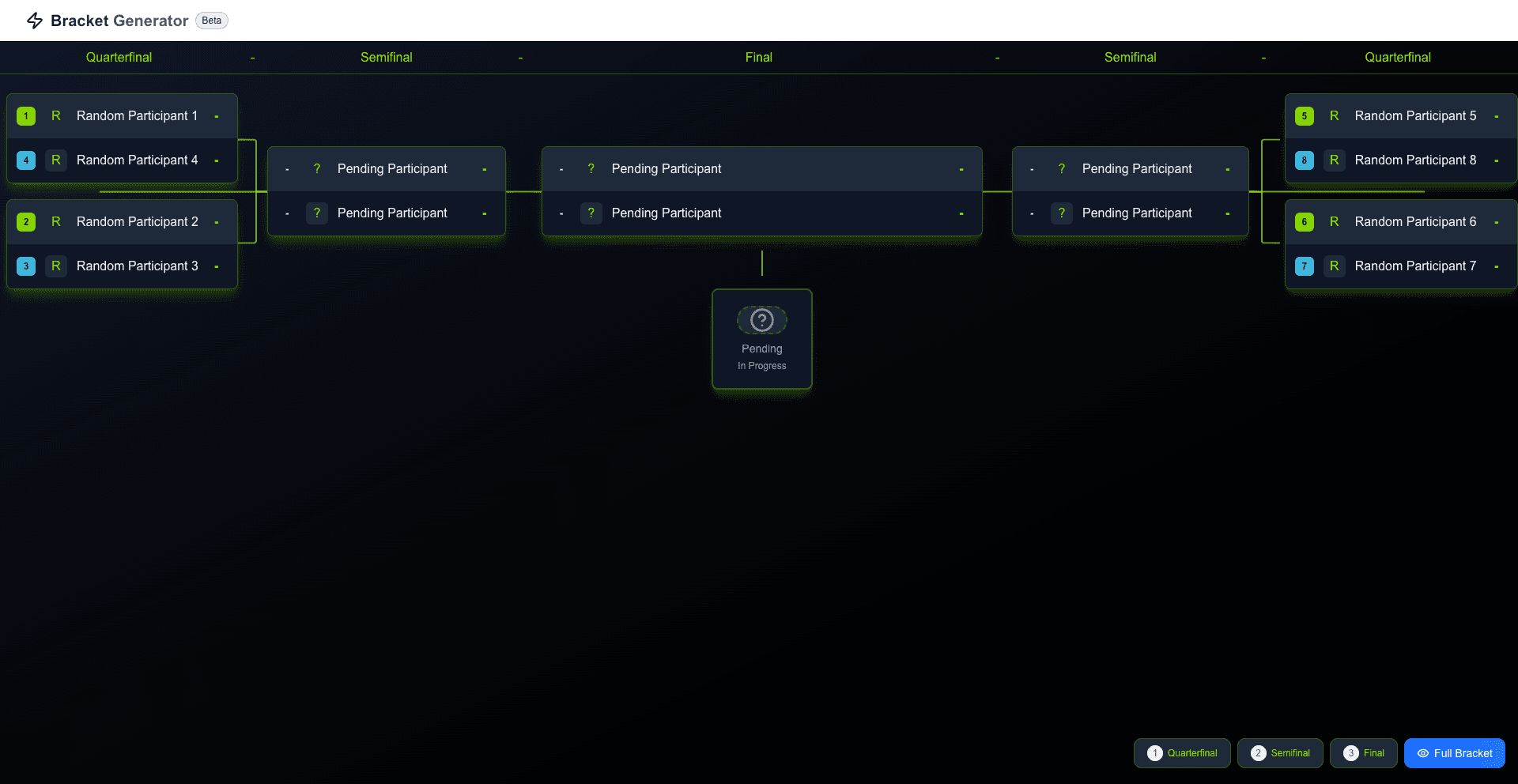Click the circled question mark in Pending In Progress card
Viewport: 1518px width, 784px height.
coord(761,320)
